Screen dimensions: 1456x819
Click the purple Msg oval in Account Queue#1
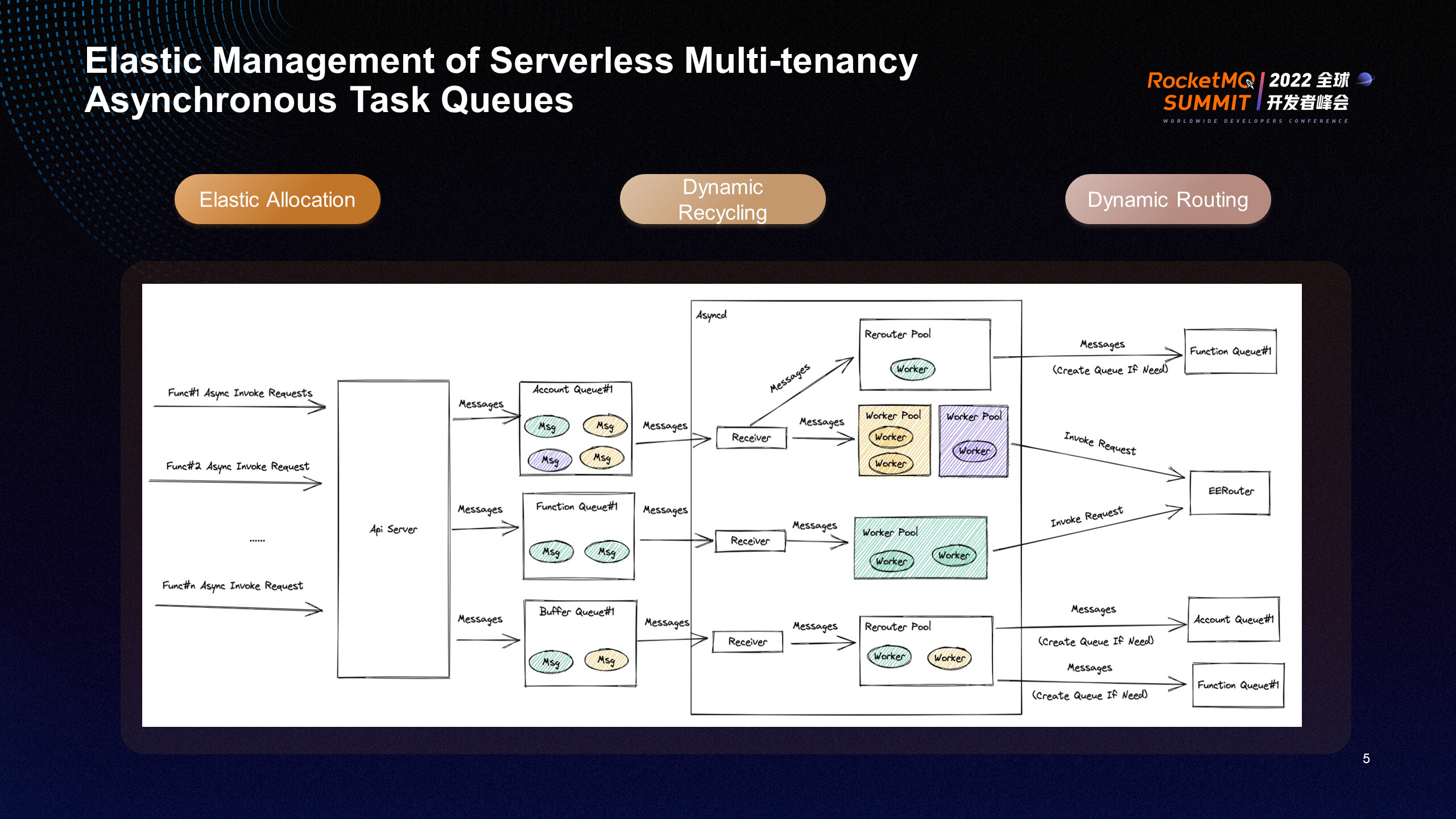[549, 460]
